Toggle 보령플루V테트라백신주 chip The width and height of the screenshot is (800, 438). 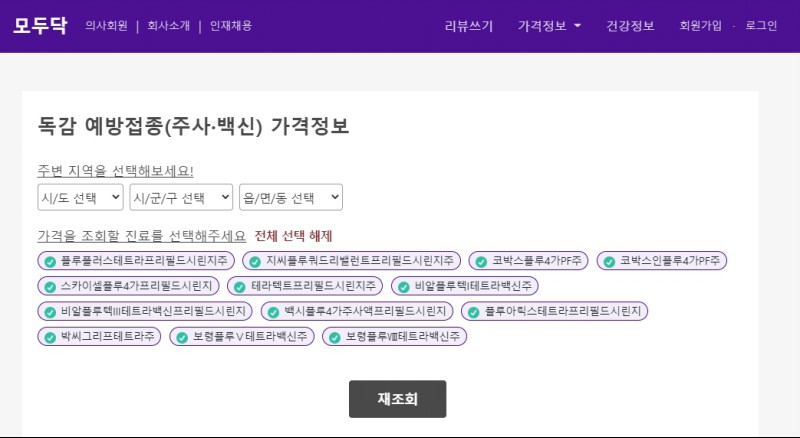[241, 336]
